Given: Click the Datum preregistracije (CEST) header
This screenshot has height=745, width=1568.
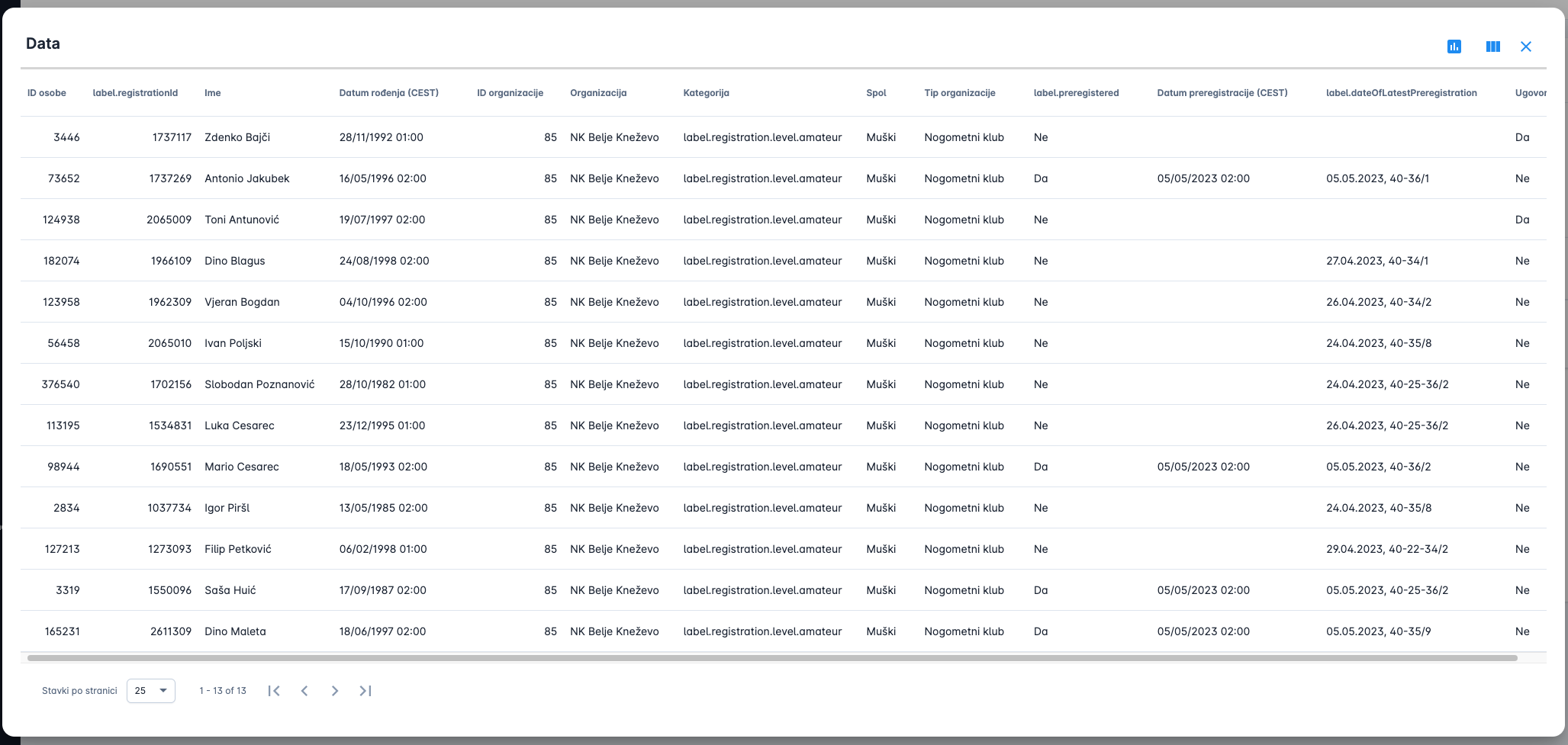Looking at the screenshot, I should pos(1222,93).
